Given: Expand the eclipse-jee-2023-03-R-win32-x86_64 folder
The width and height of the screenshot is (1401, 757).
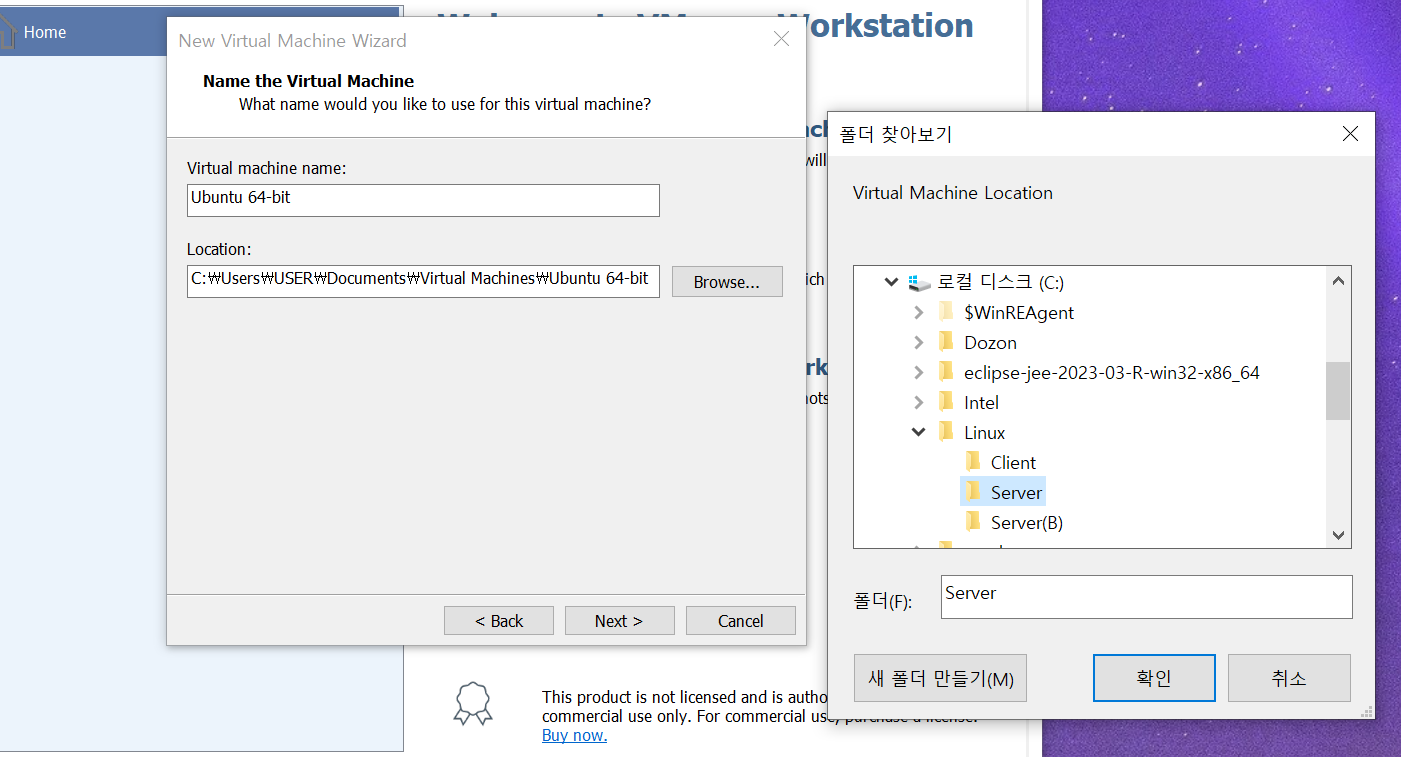Looking at the screenshot, I should pyautogui.click(x=918, y=372).
